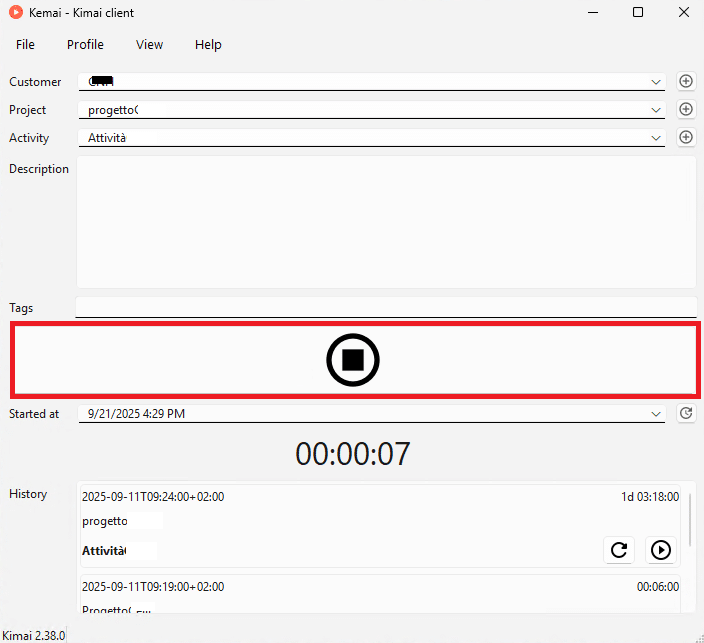Open the Help menu
The image size is (704, 643).
click(x=208, y=45)
